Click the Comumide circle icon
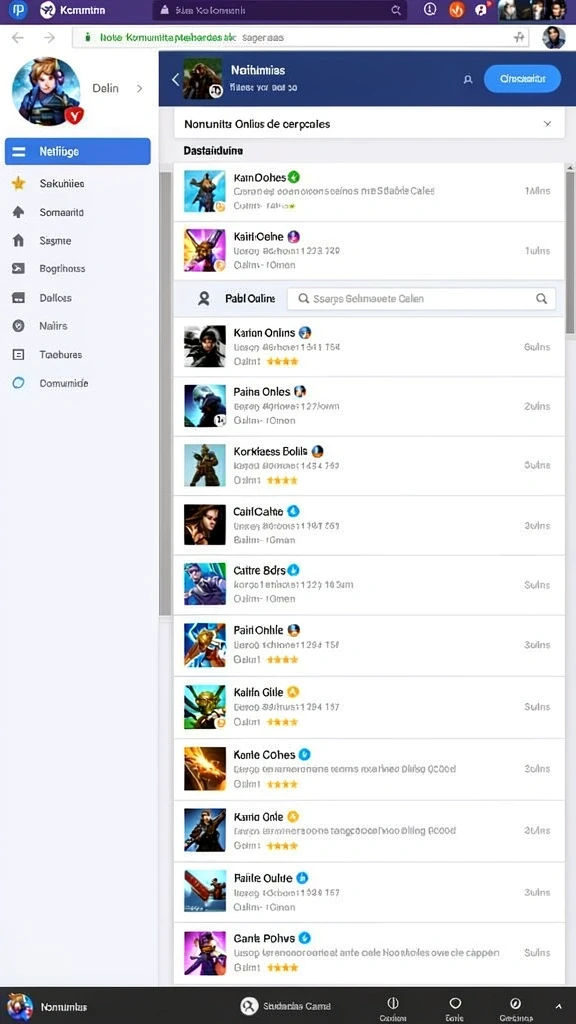The image size is (576, 1024). pos(18,383)
